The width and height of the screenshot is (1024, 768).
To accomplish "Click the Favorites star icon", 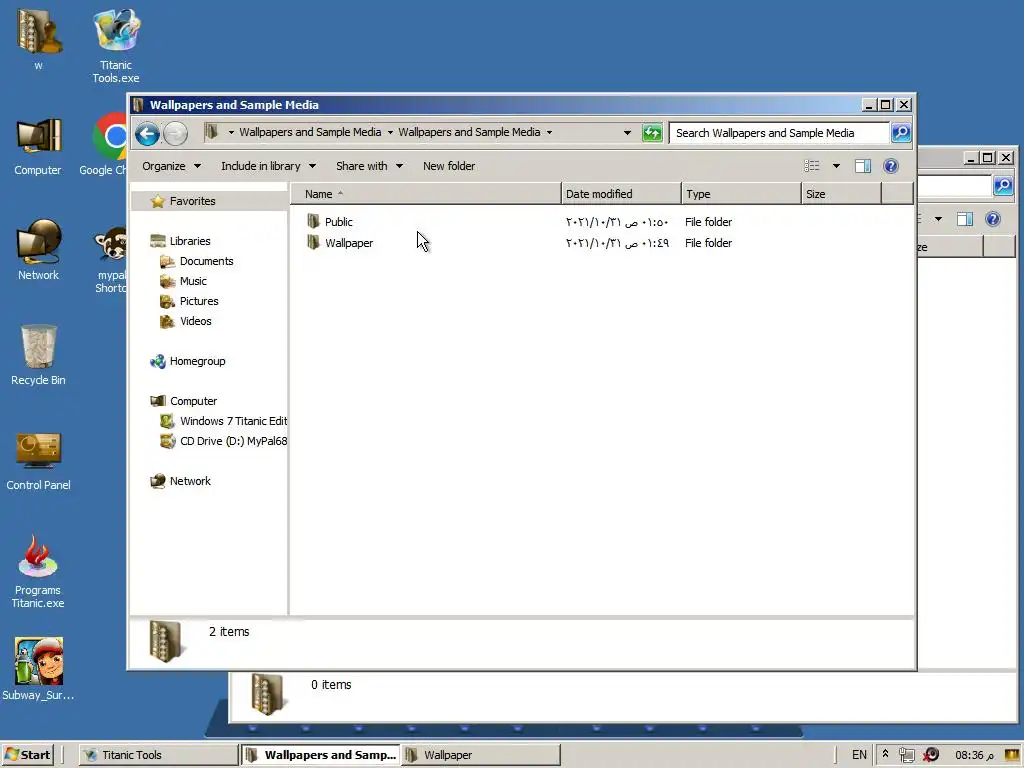I will (x=157, y=201).
